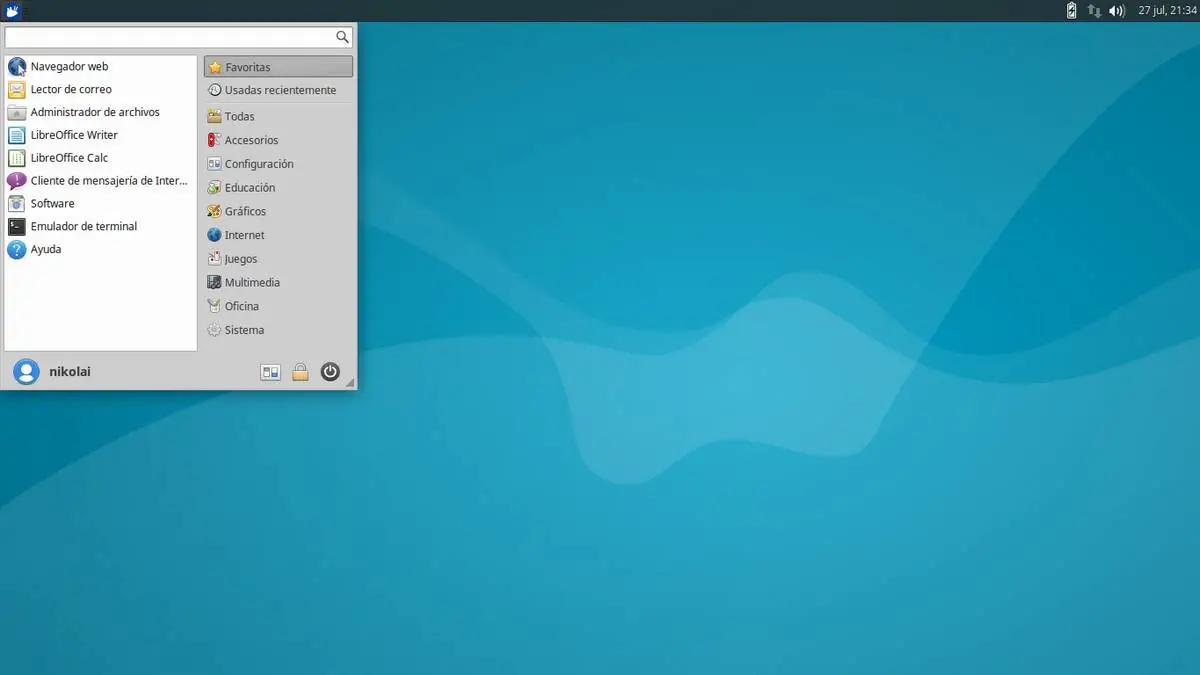The width and height of the screenshot is (1200, 675).
Task: Click the Ayuda question mark icon
Action: (x=16, y=249)
